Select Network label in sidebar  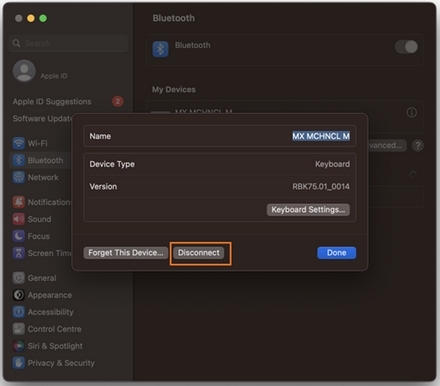click(43, 177)
